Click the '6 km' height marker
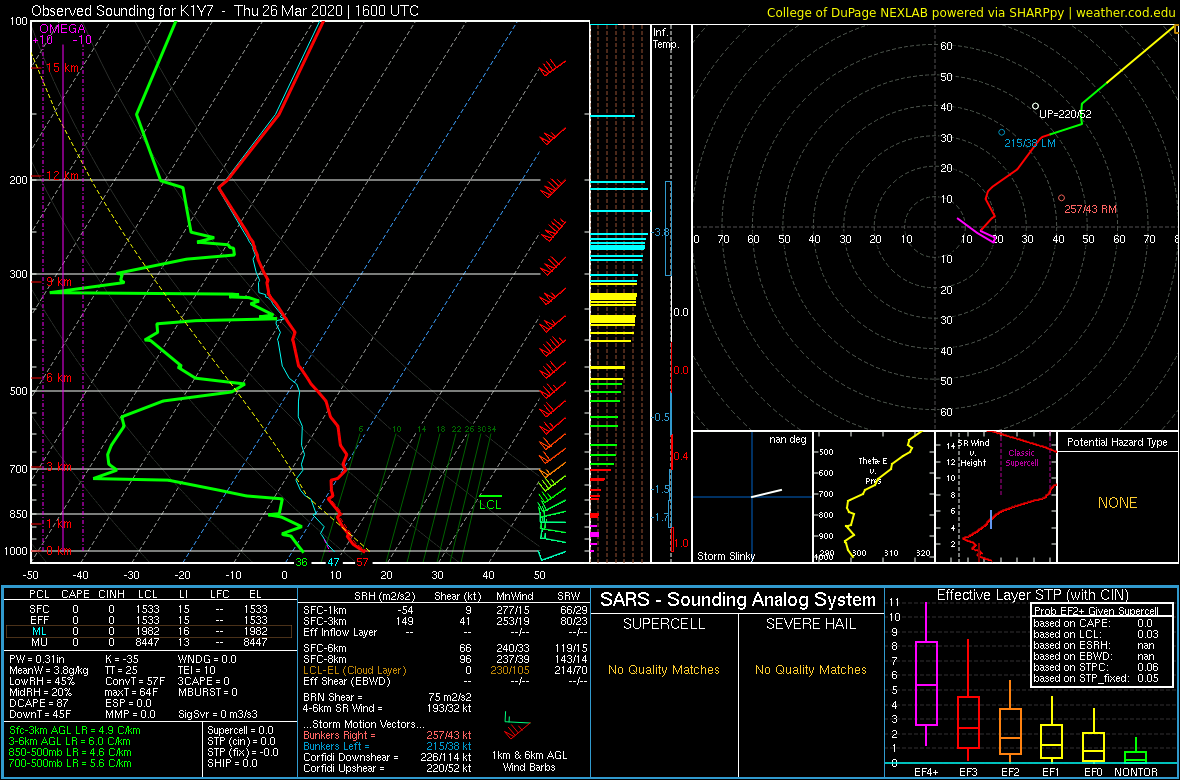 [59, 377]
